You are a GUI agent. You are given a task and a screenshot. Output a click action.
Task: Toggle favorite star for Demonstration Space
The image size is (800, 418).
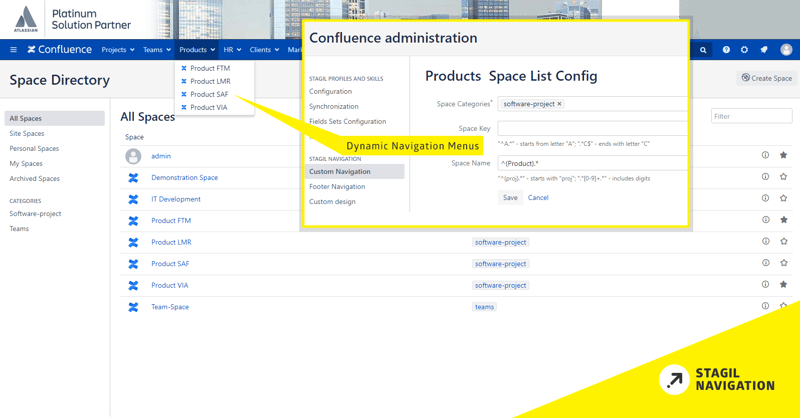point(784,177)
